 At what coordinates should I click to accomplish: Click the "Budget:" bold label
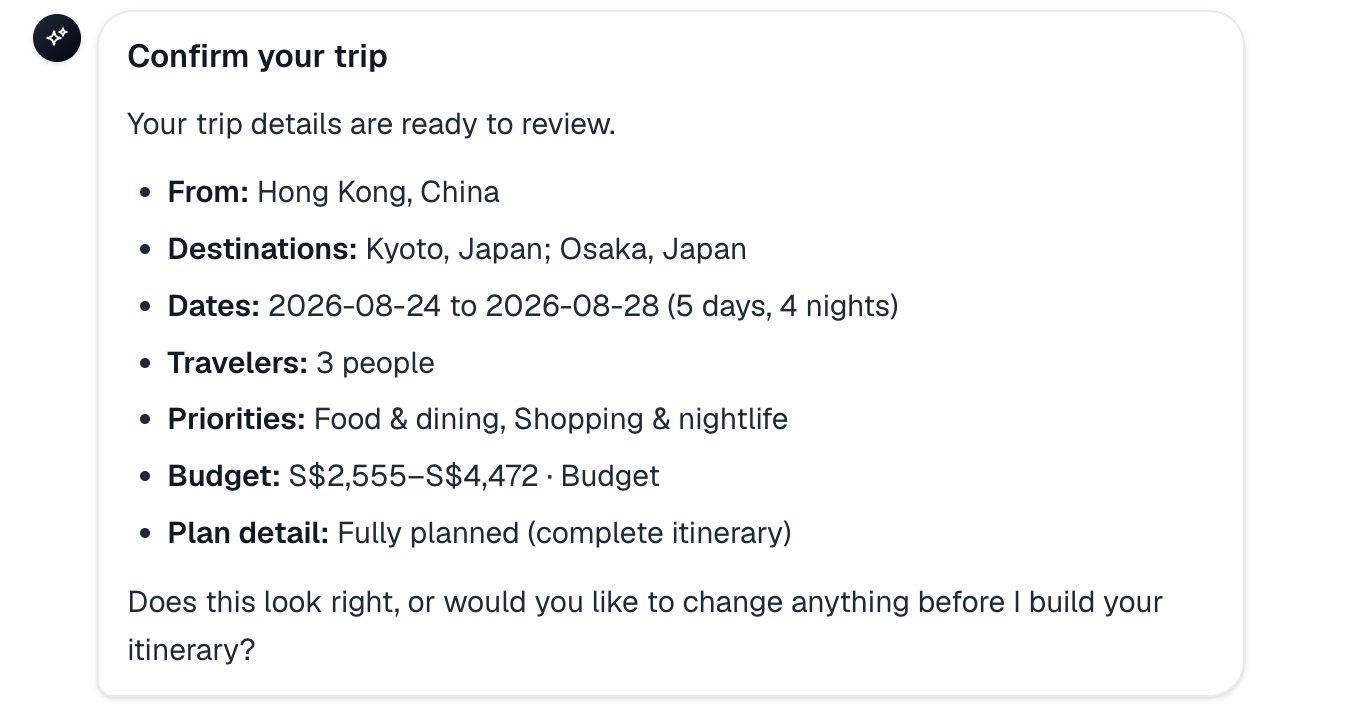224,476
